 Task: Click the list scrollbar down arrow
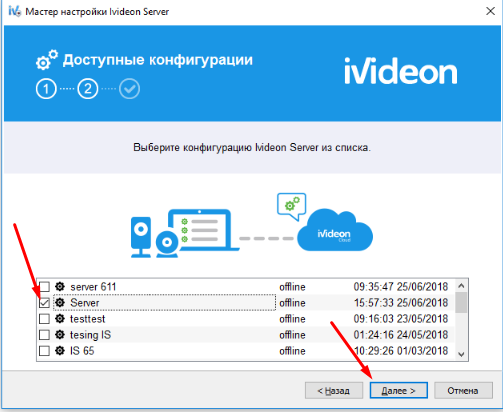[x=461, y=354]
